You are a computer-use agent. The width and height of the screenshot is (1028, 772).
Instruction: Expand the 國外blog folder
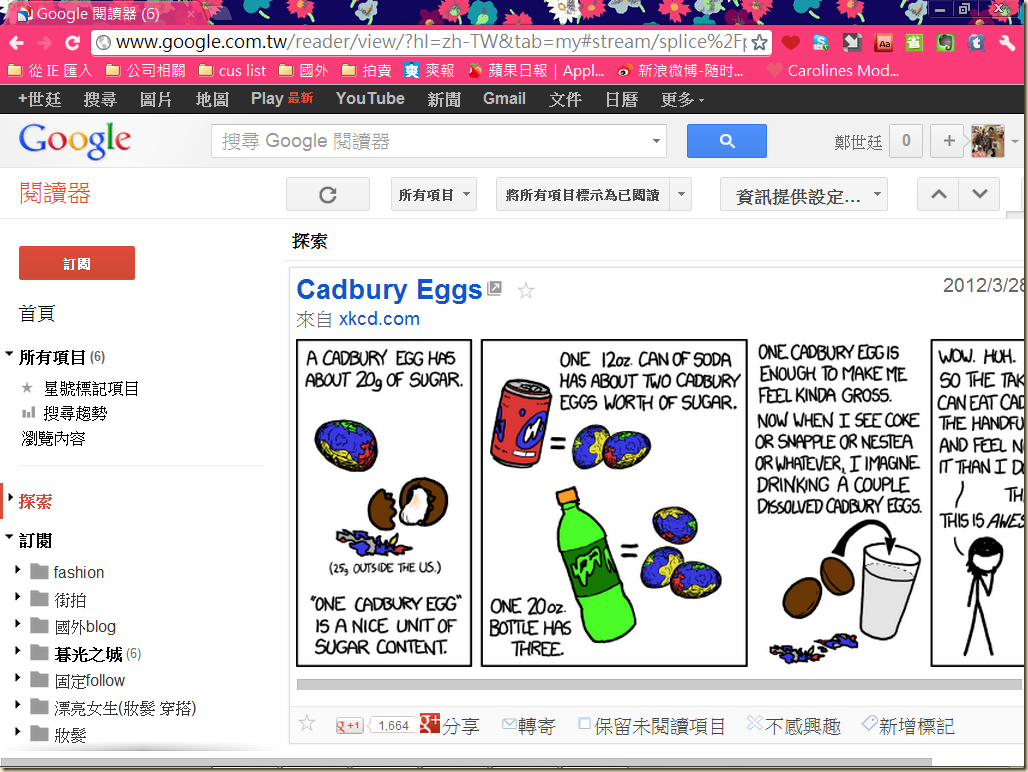tap(18, 624)
